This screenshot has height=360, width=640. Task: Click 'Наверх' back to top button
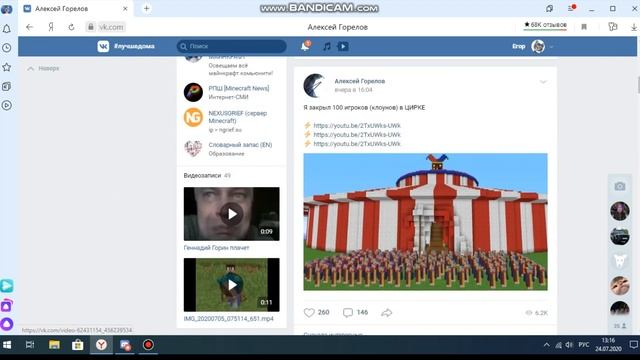(43, 69)
